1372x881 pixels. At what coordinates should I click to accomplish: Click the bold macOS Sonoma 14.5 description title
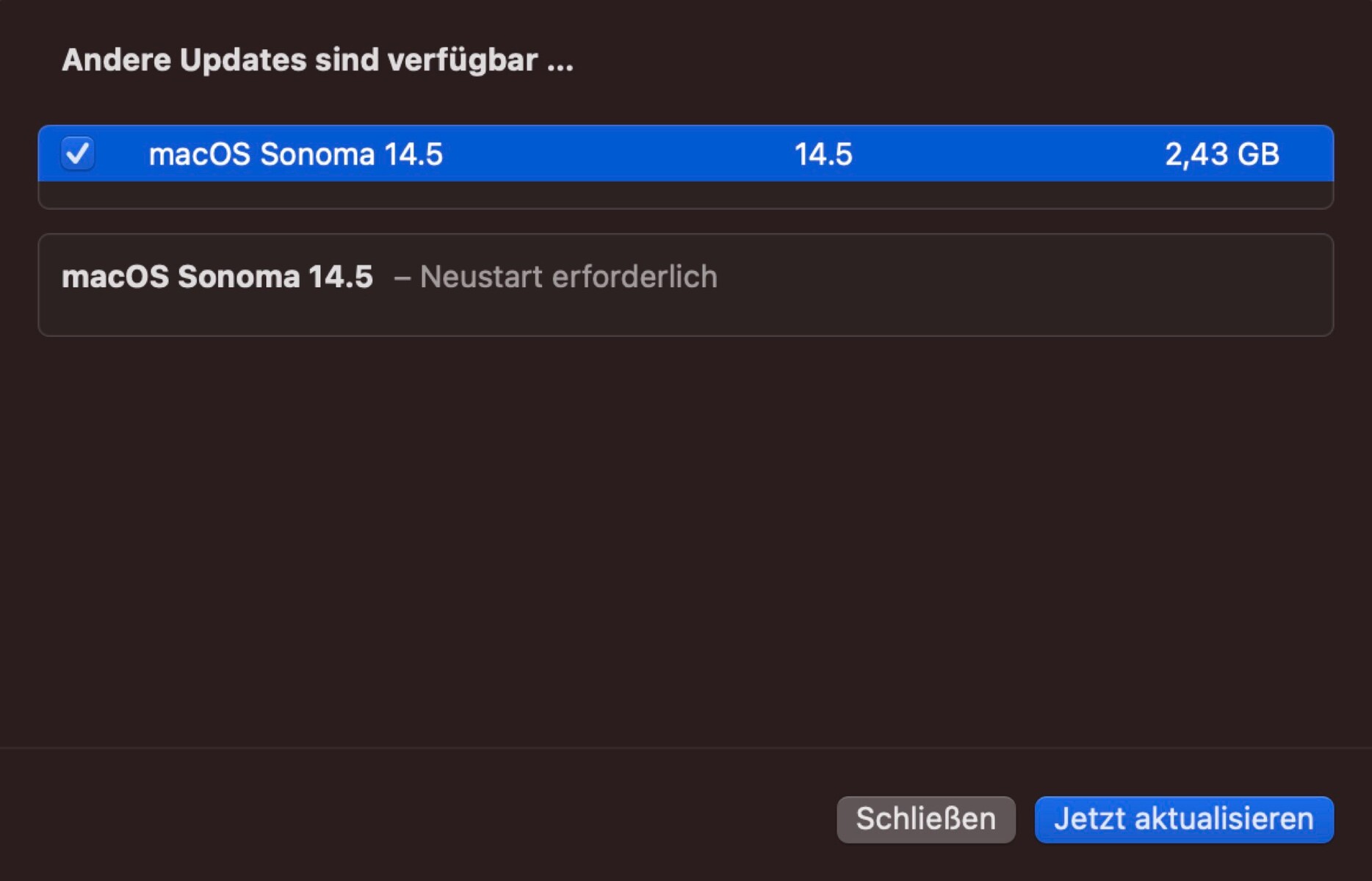click(x=217, y=277)
